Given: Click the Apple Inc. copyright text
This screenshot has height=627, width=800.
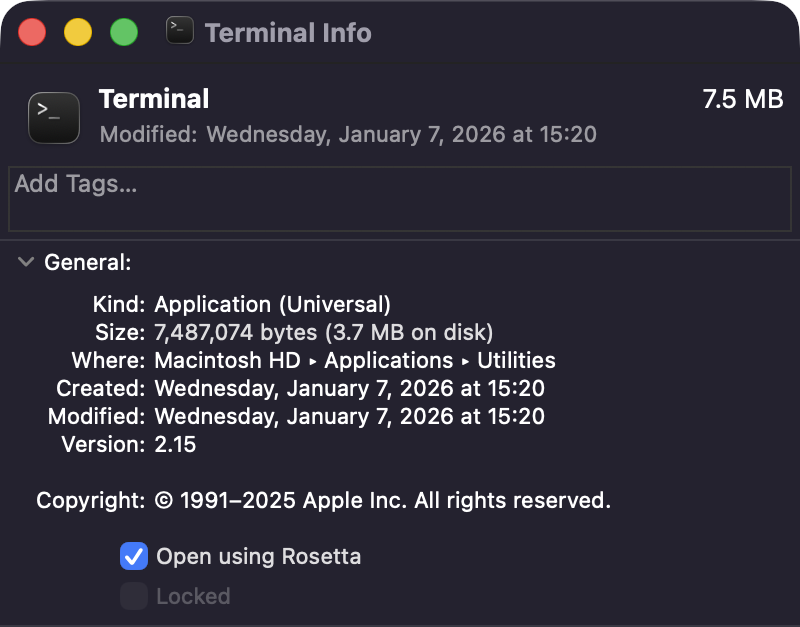Looking at the screenshot, I should coord(382,500).
